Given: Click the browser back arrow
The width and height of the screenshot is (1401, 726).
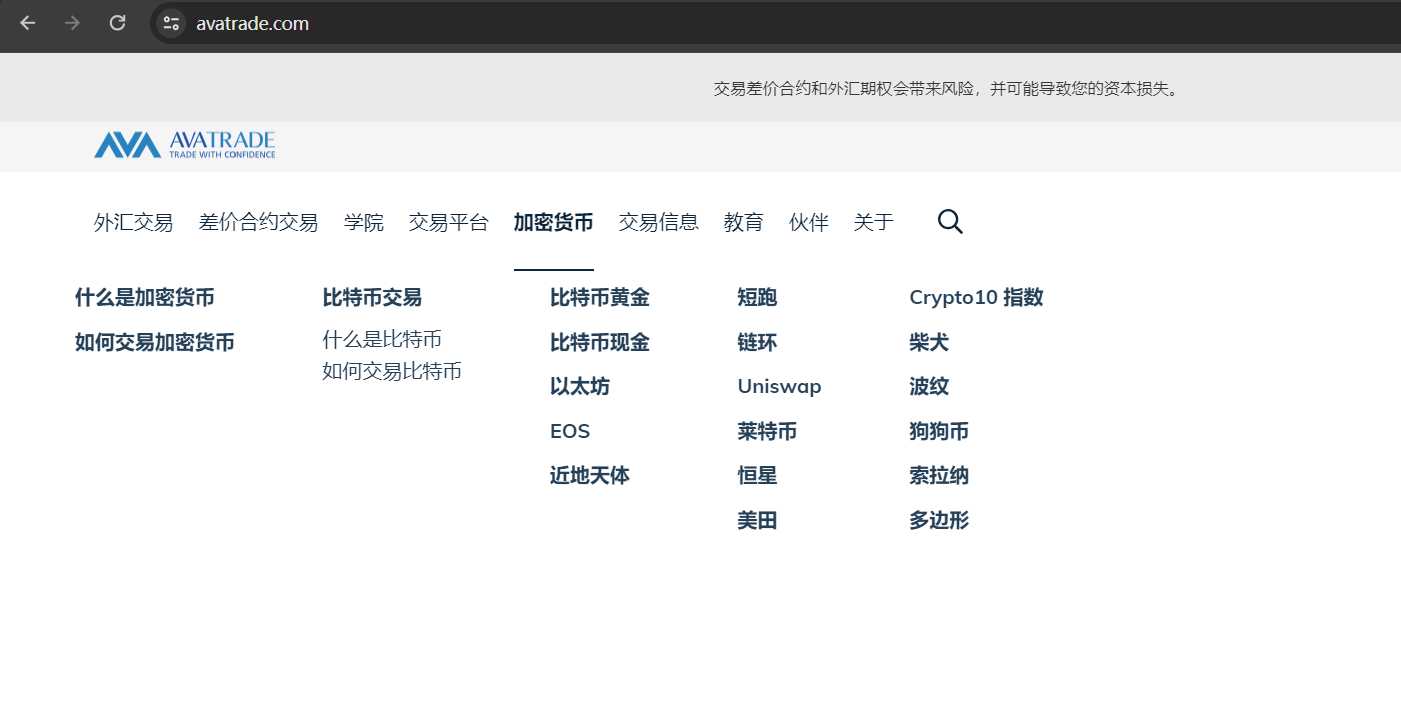Looking at the screenshot, I should coord(28,23).
